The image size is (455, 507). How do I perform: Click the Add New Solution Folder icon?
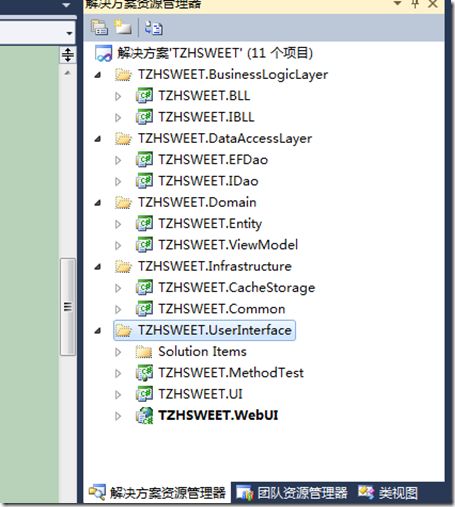pyautogui.click(x=123, y=27)
